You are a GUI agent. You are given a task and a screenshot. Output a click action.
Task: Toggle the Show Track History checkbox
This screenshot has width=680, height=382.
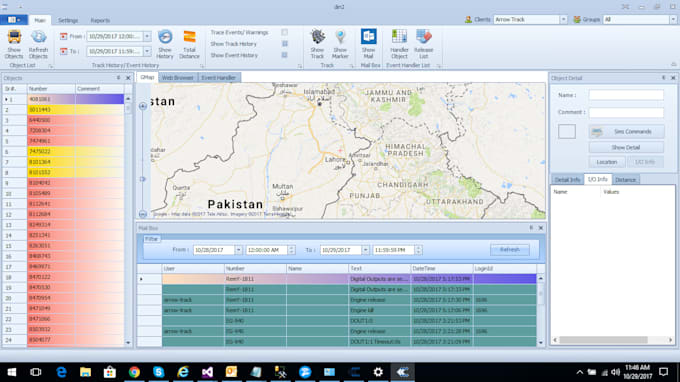pos(284,44)
